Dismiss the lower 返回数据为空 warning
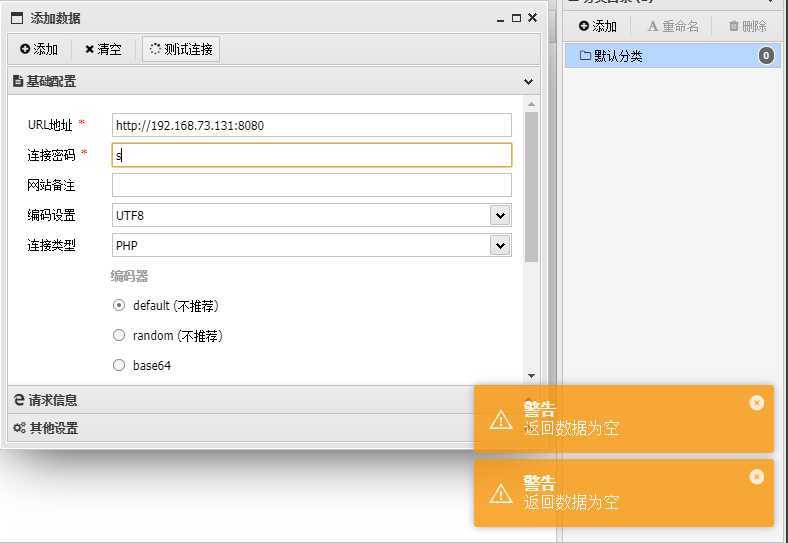This screenshot has width=788, height=543. point(756,477)
